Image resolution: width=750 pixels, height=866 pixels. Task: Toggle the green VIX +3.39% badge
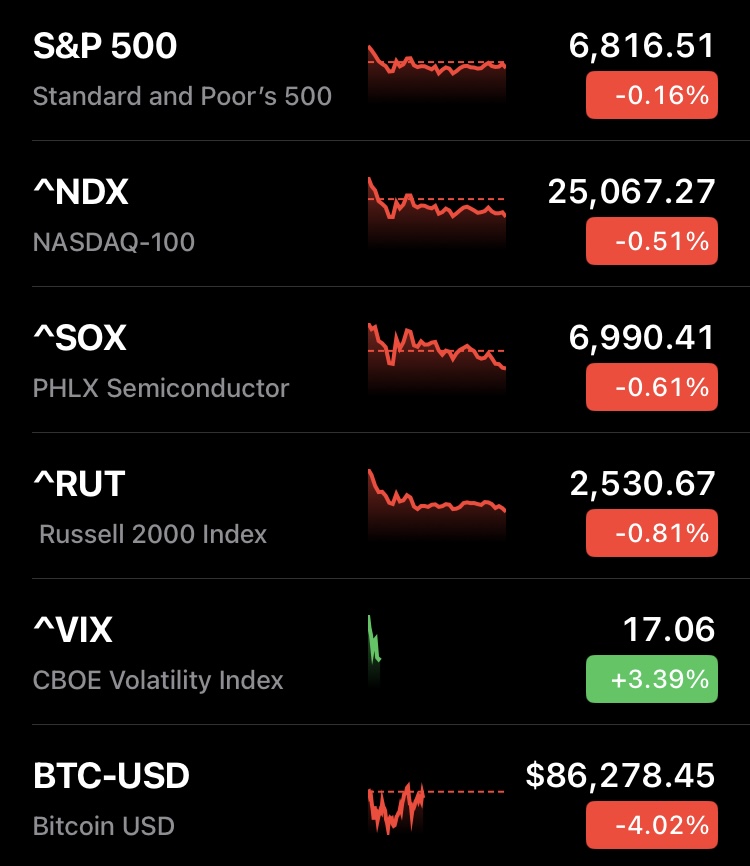(x=651, y=679)
